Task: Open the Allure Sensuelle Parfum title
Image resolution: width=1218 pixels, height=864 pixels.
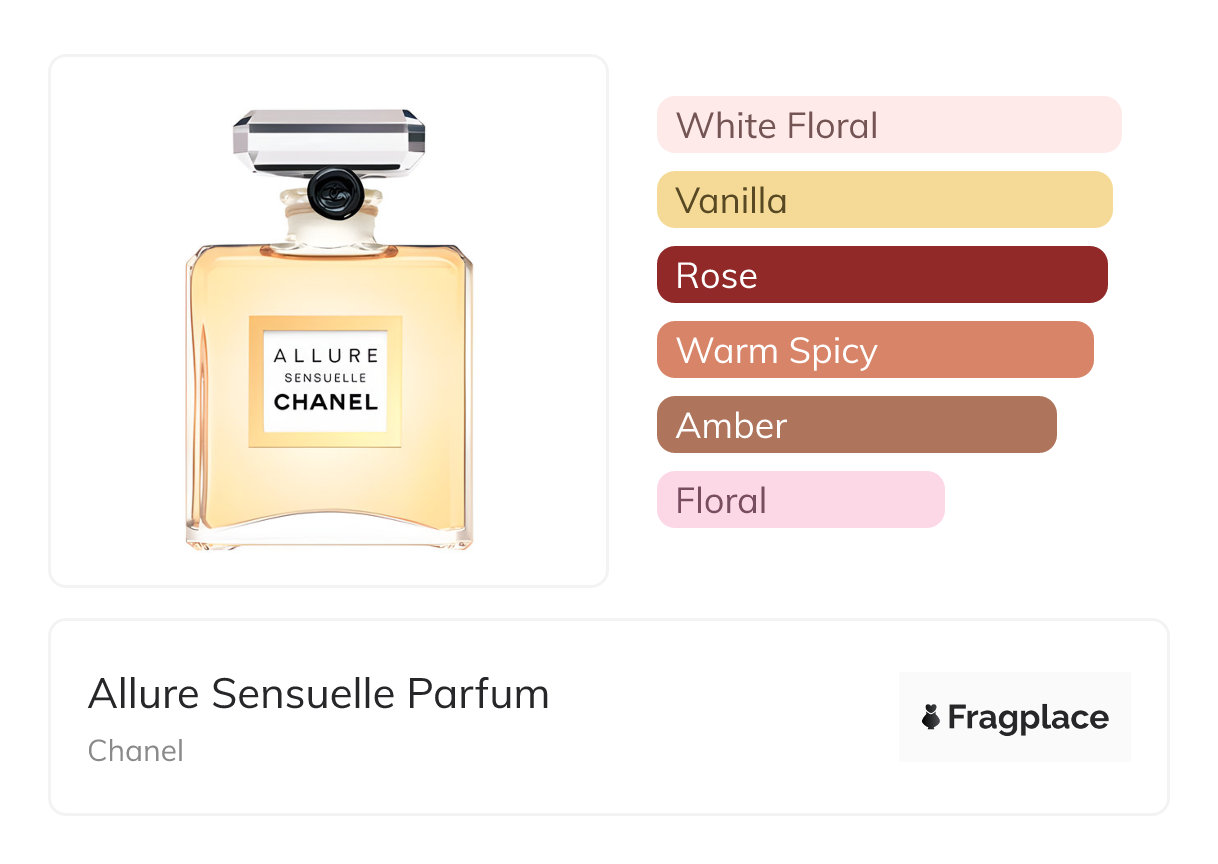Action: click(318, 694)
